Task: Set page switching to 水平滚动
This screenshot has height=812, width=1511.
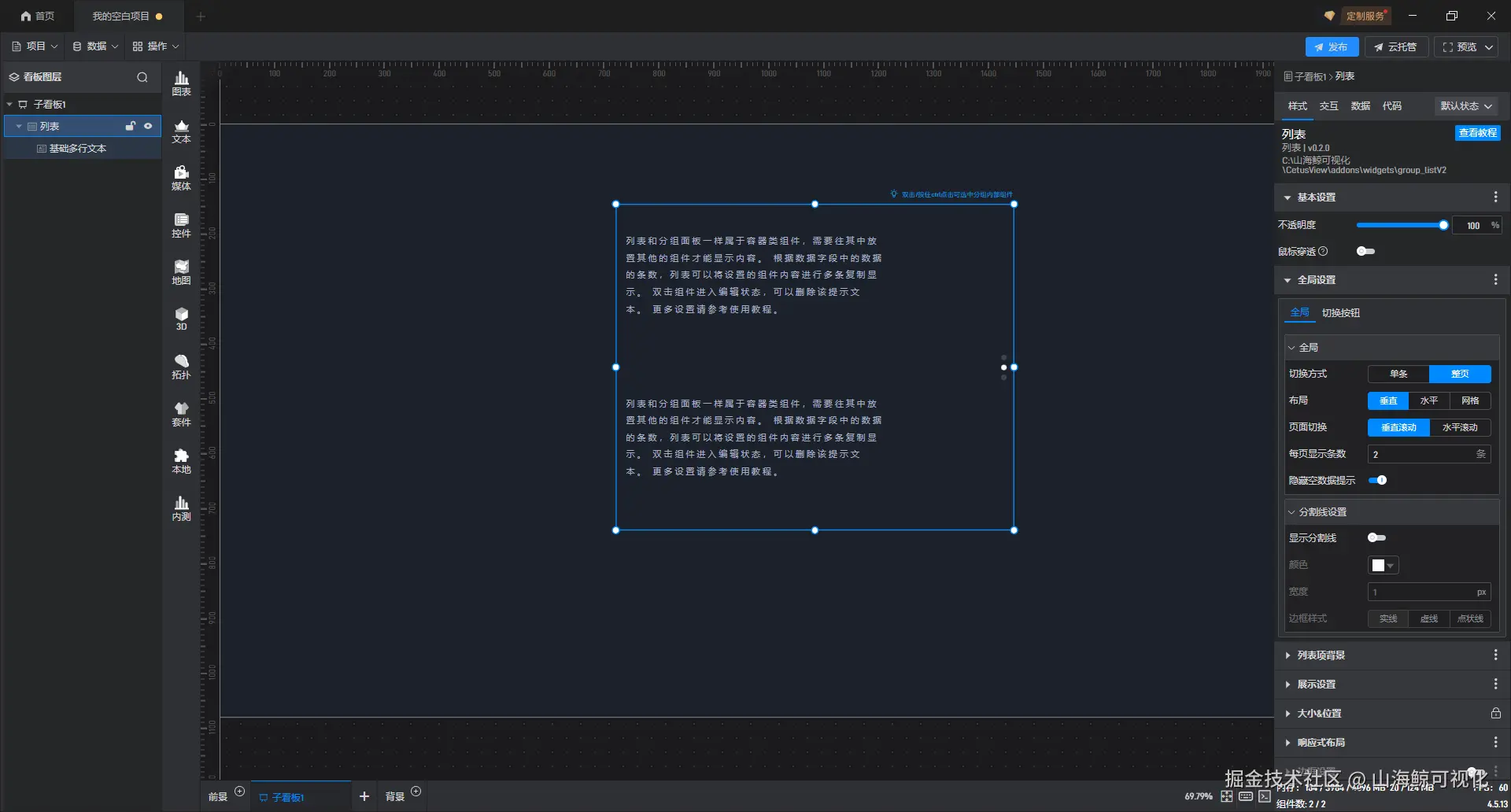Action: [1460, 428]
